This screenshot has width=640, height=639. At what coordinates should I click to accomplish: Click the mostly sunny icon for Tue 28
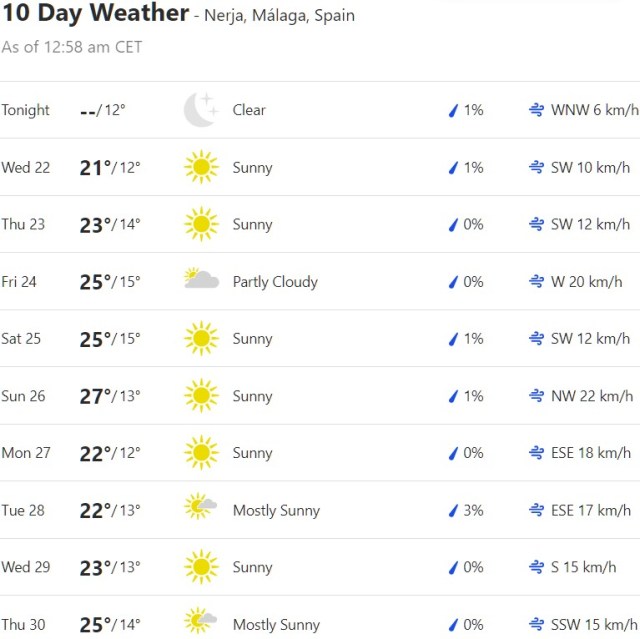pyautogui.click(x=201, y=508)
